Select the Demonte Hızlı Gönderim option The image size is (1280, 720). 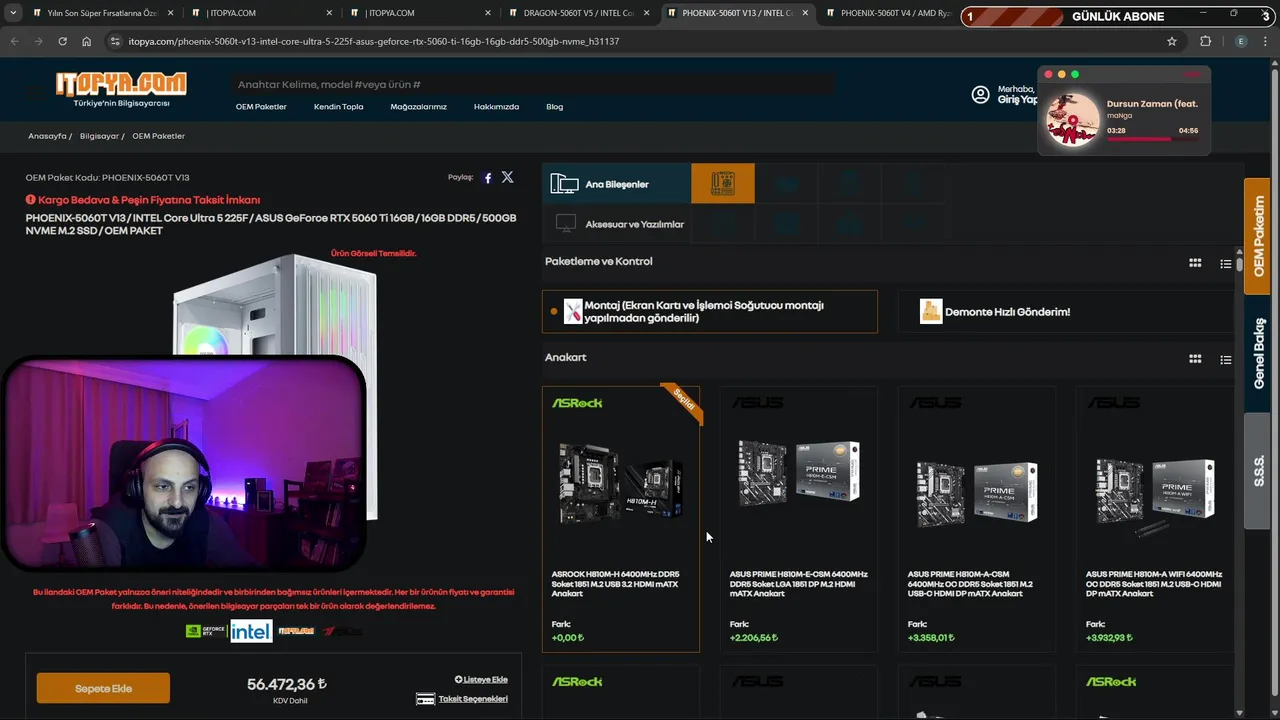(x=1066, y=312)
